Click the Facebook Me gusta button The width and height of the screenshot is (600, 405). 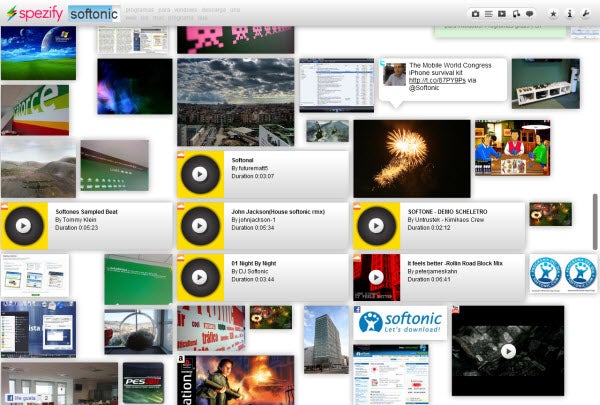22,398
